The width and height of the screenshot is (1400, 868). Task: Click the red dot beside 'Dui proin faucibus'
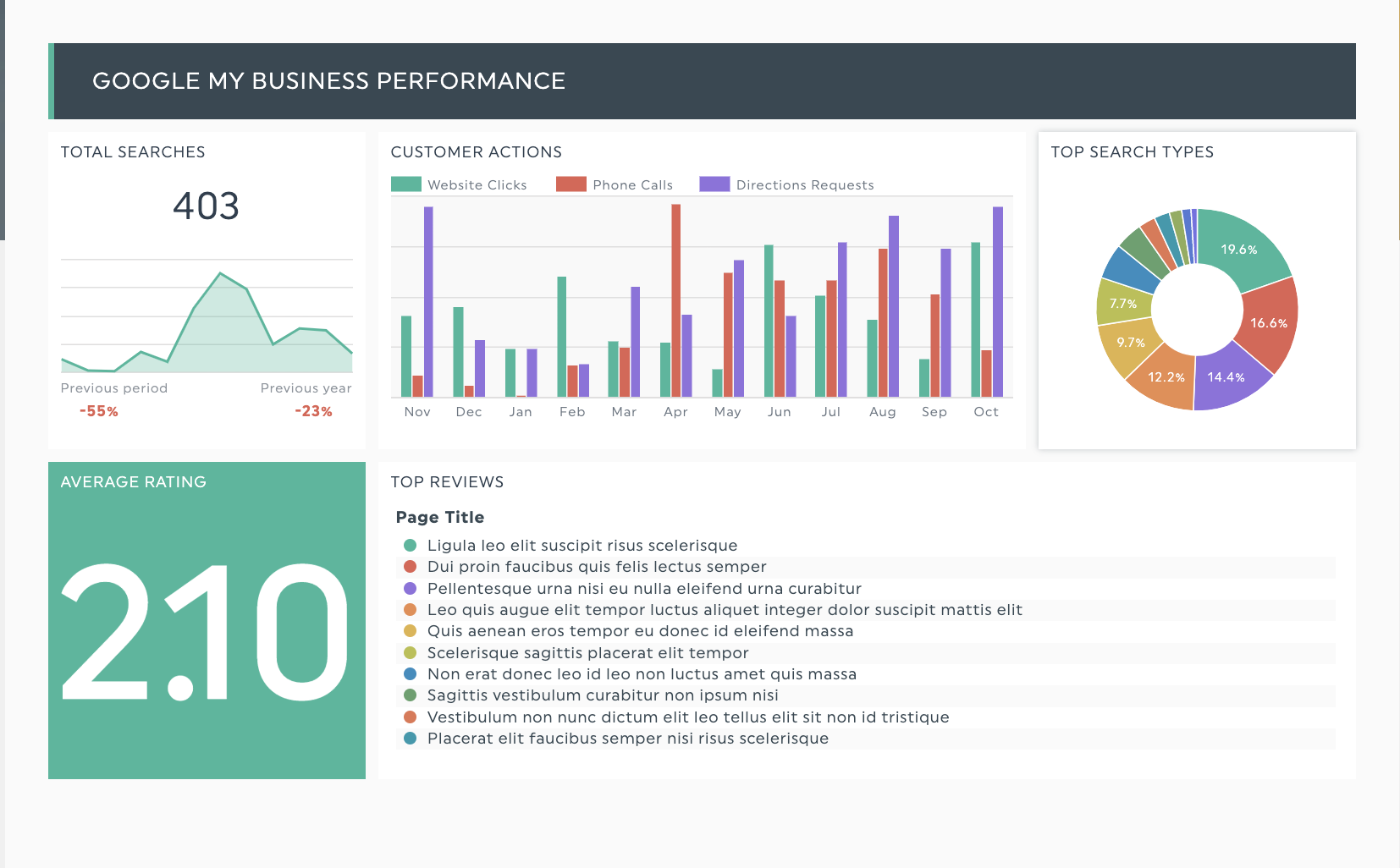pyautogui.click(x=410, y=567)
